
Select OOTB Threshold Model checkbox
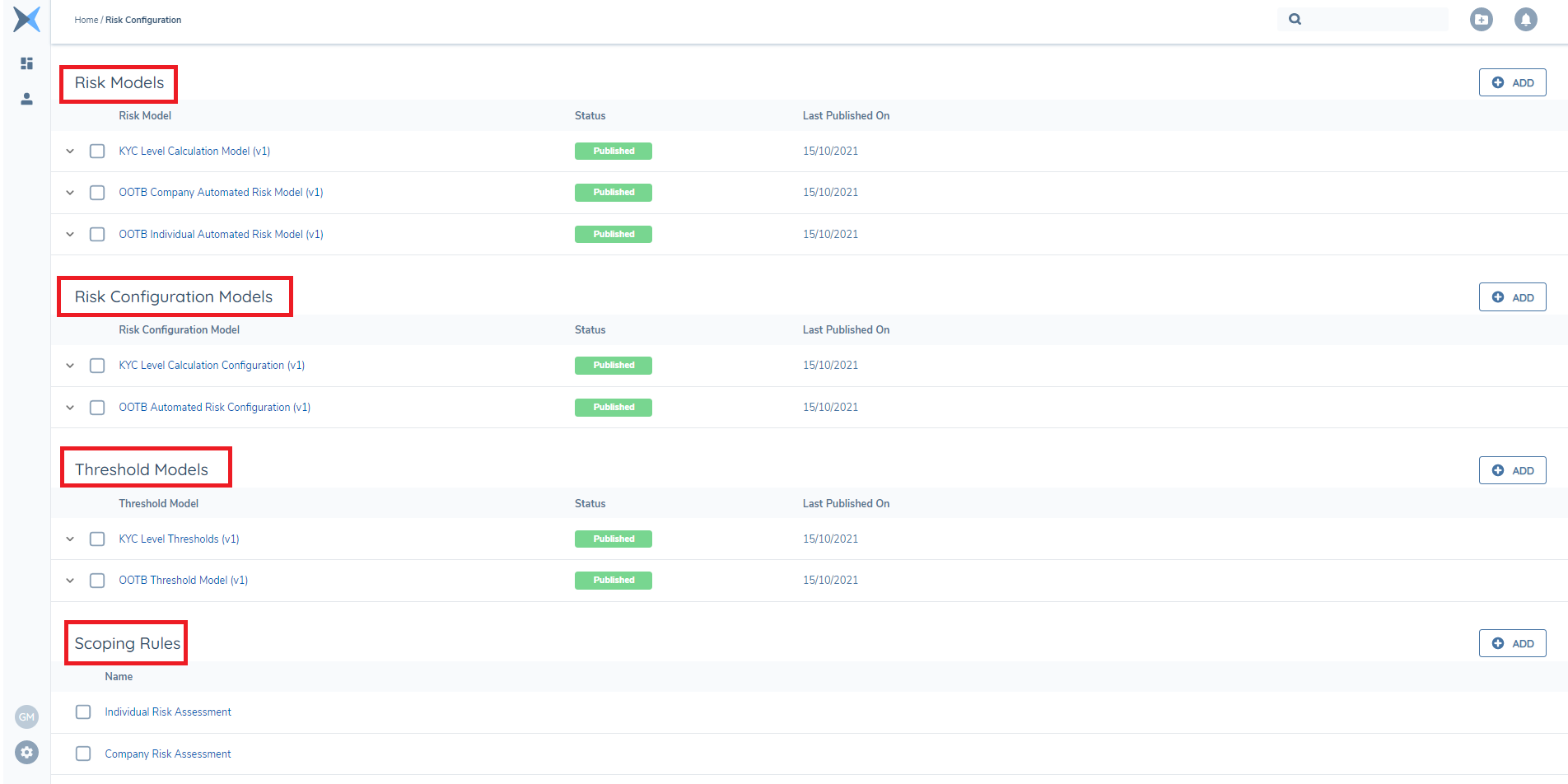(x=97, y=581)
